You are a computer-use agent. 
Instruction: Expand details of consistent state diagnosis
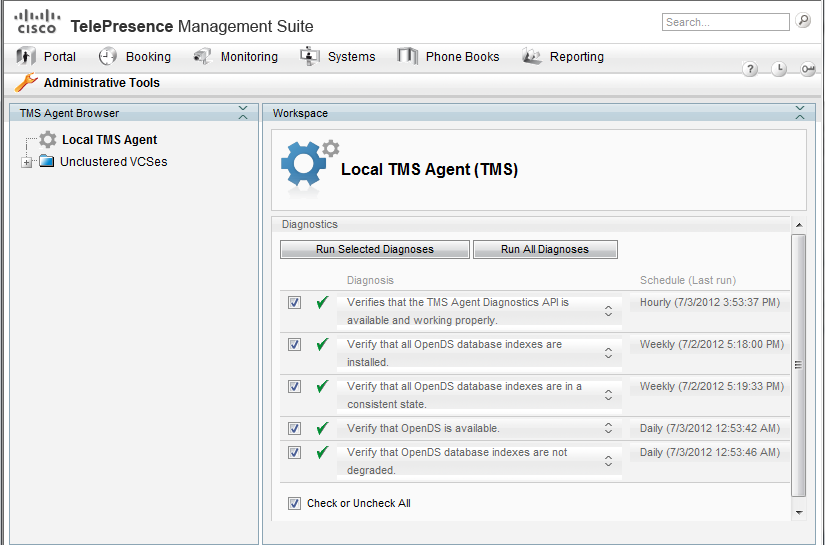[608, 395]
